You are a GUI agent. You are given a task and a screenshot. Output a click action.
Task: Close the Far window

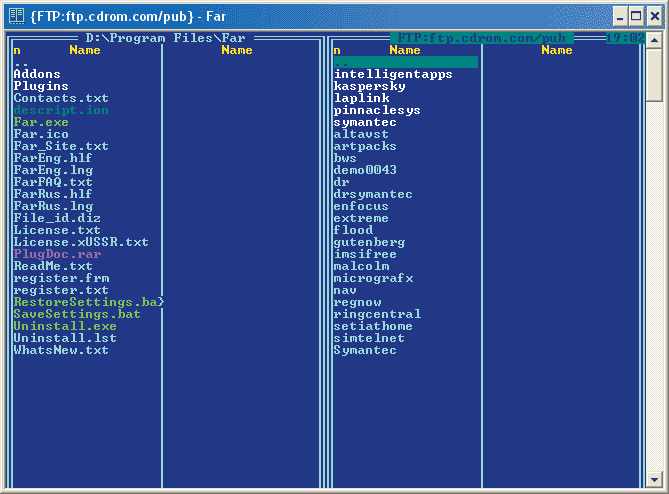pos(654,16)
